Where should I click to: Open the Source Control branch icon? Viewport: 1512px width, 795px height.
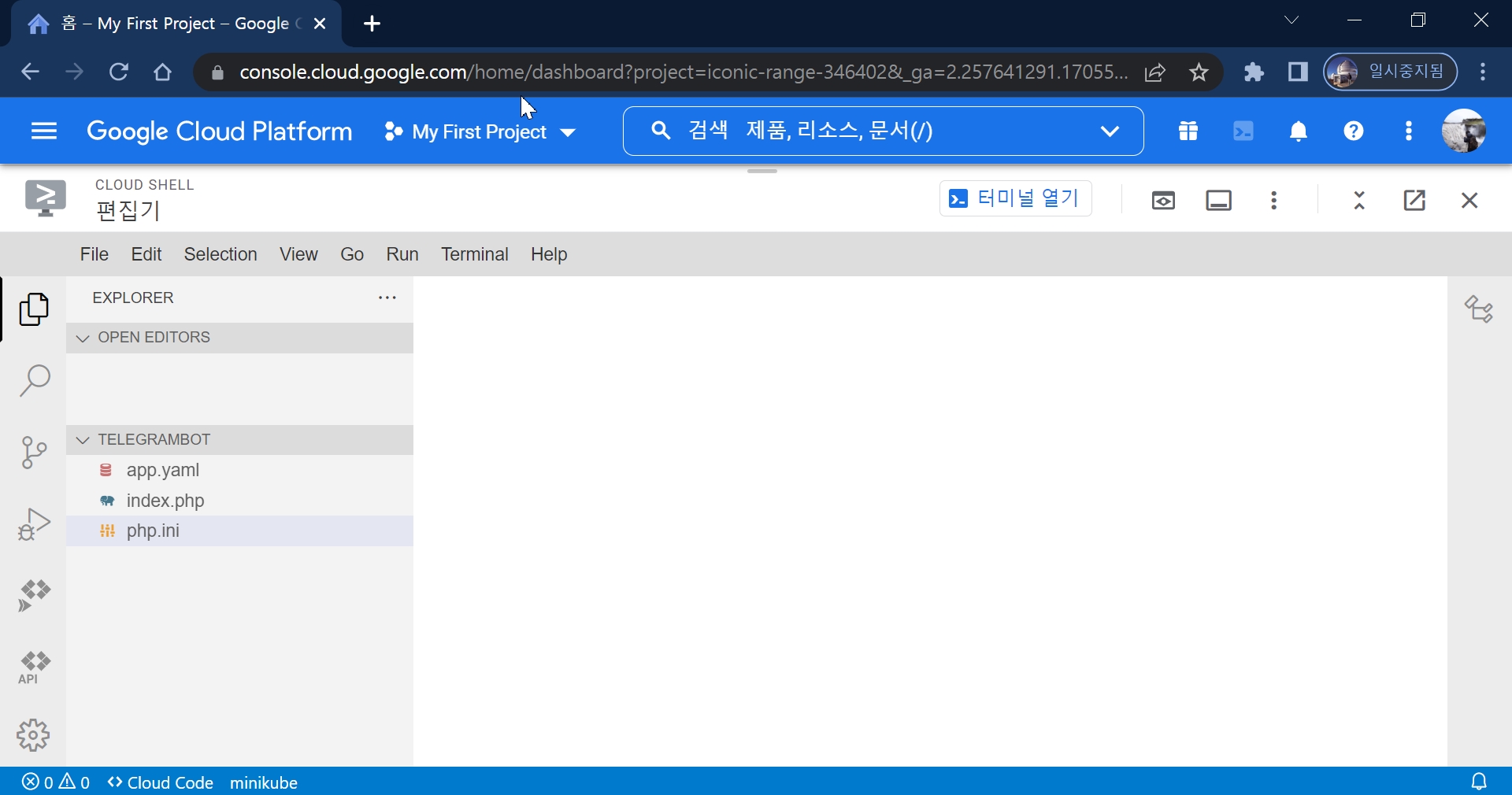34,453
